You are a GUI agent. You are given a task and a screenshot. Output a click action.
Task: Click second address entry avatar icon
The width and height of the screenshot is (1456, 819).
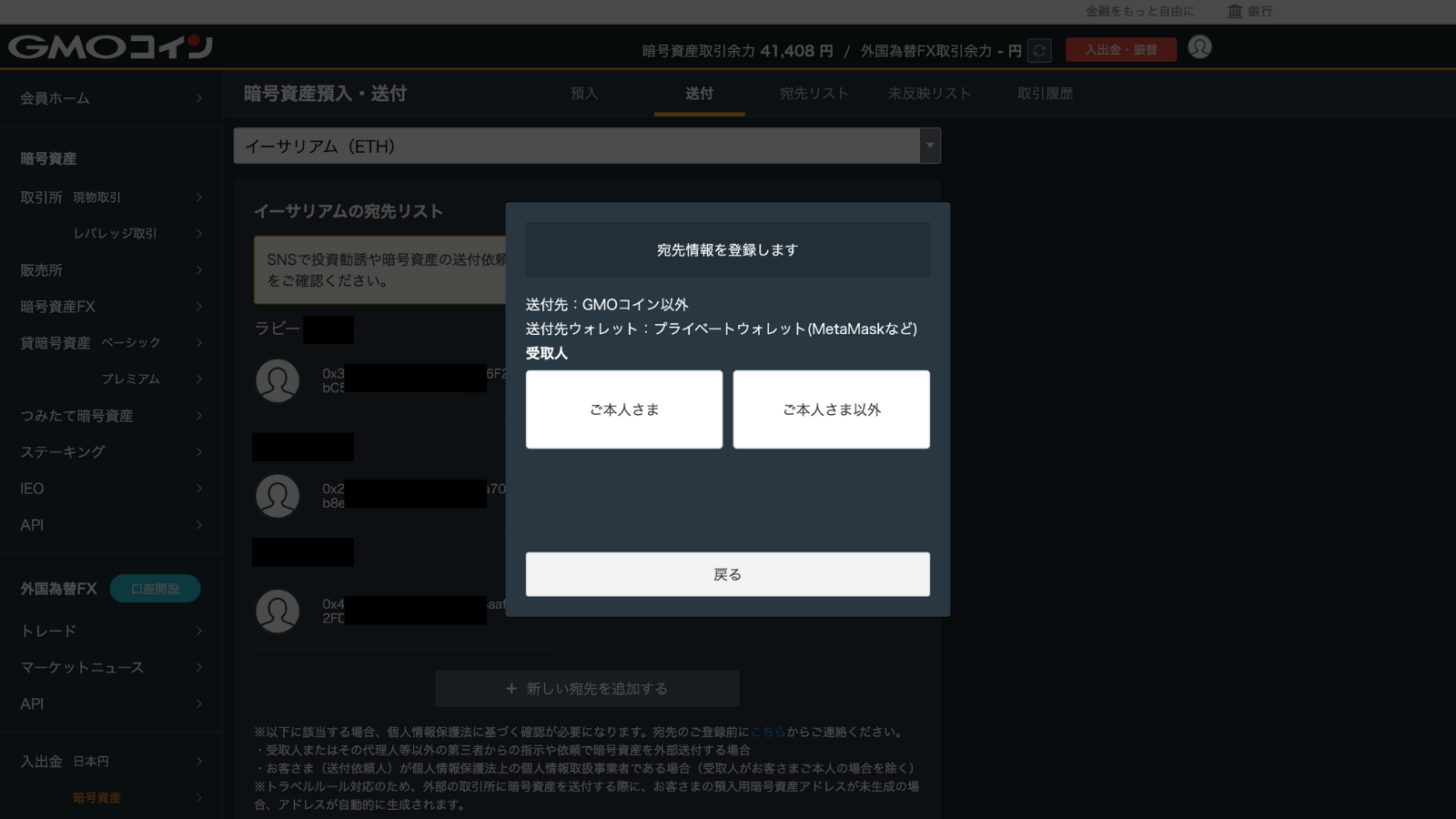tap(278, 496)
